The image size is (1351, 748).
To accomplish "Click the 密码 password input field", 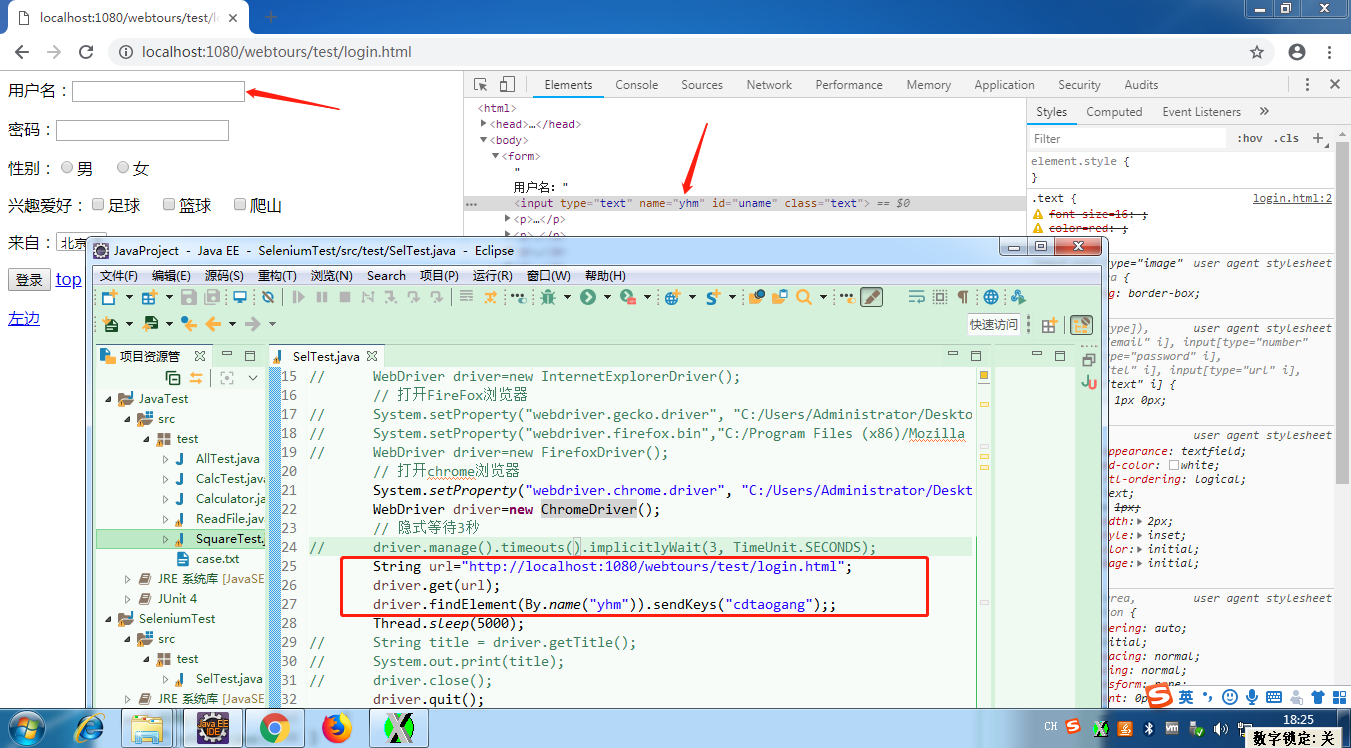I will pos(142,130).
